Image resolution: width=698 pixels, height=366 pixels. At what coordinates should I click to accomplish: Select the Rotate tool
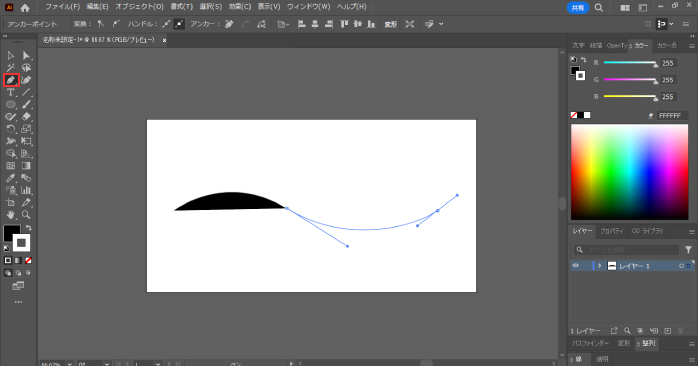(11, 129)
